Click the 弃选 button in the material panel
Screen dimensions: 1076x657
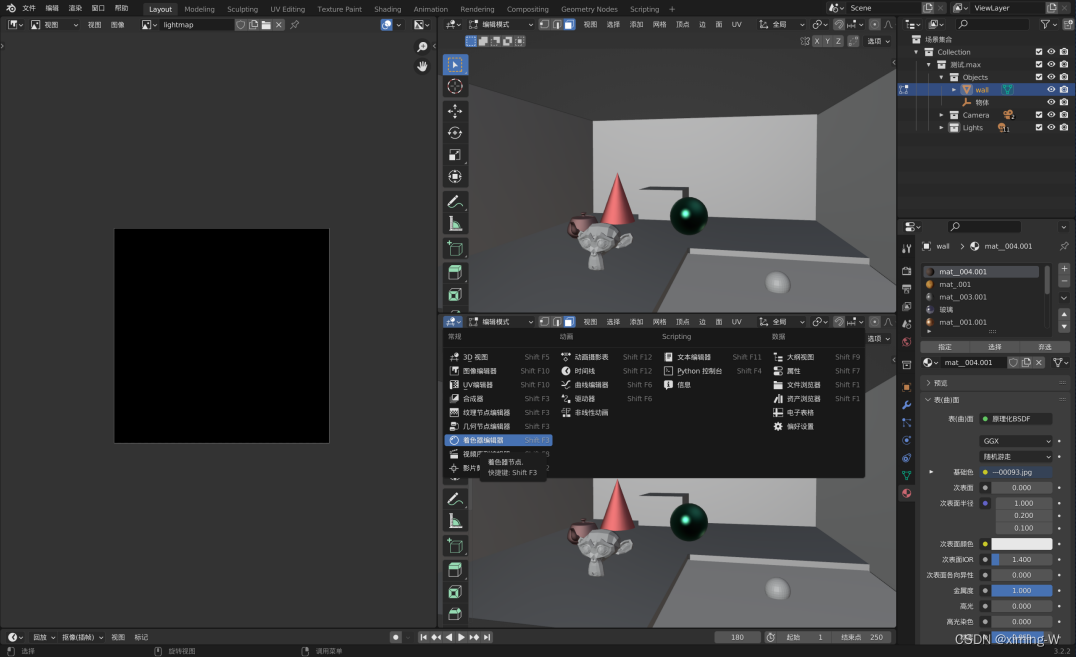click(x=1046, y=347)
